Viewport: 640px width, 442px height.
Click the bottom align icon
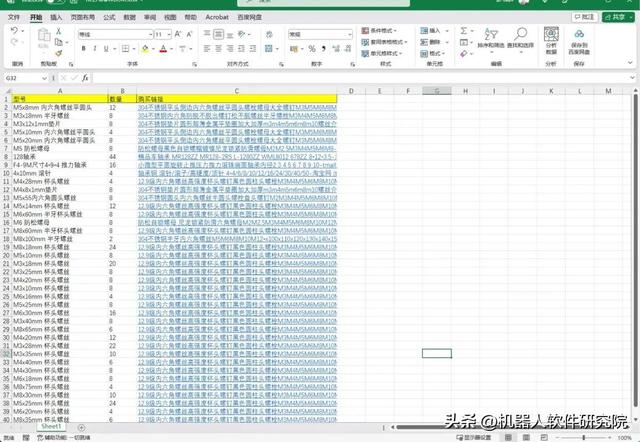tap(230, 34)
